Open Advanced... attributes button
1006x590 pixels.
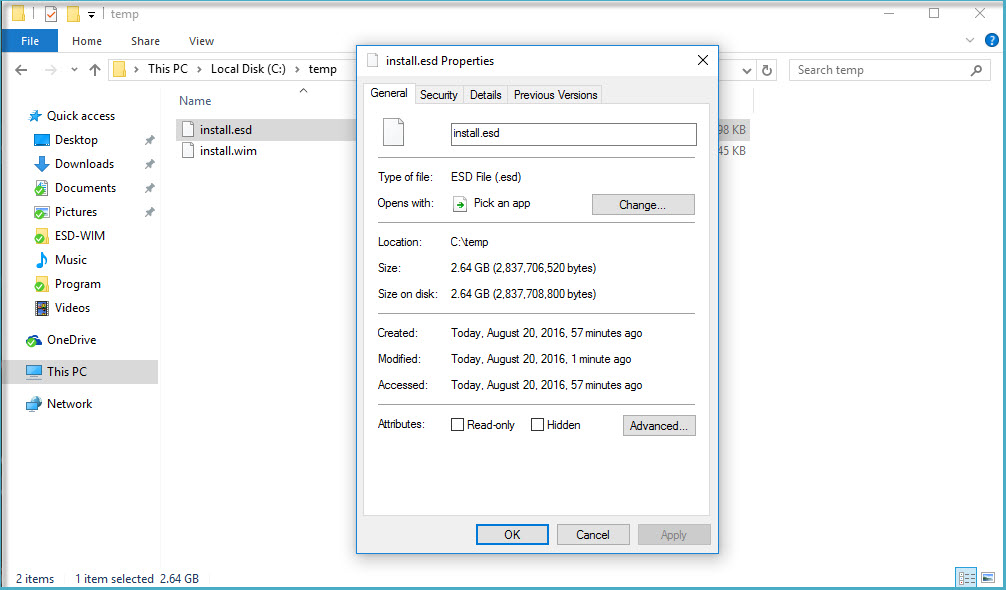click(659, 426)
